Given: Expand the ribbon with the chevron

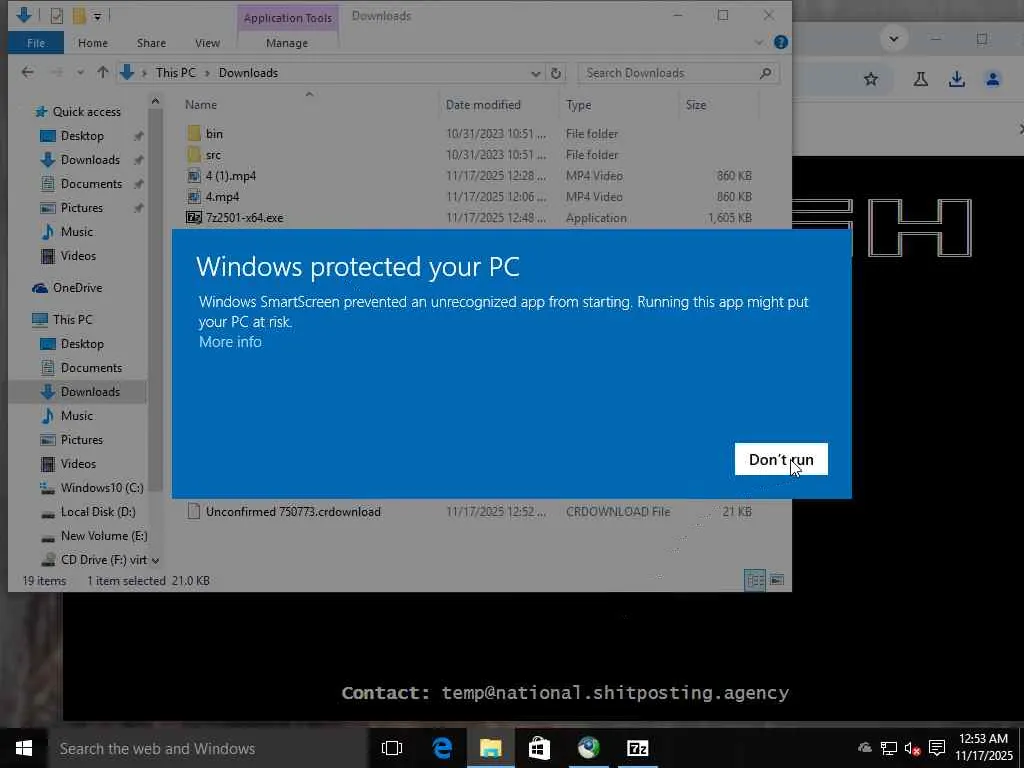Looking at the screenshot, I should (759, 42).
